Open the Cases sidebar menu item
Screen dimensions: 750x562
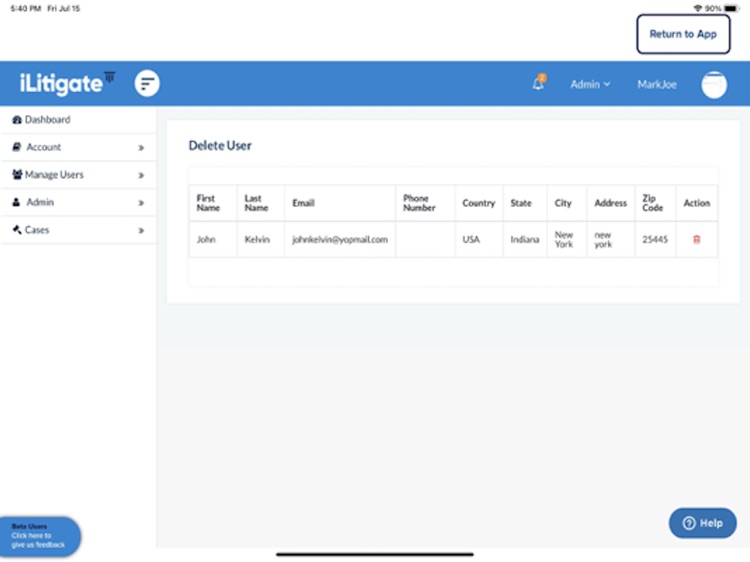[x=78, y=230]
